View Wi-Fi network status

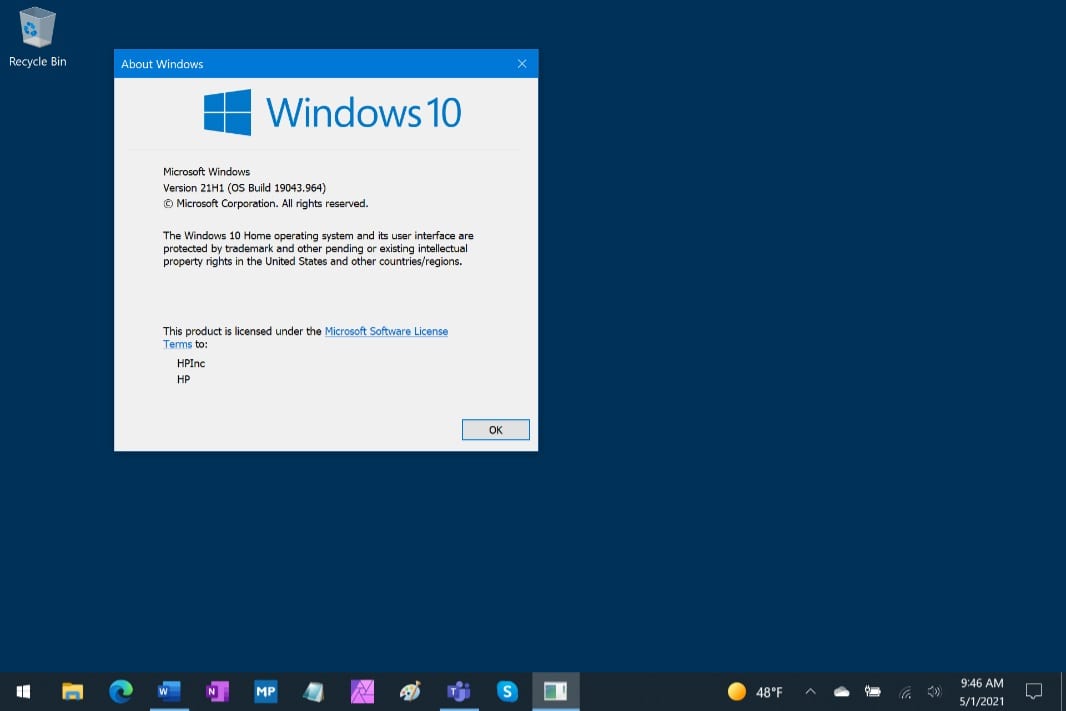(x=904, y=691)
